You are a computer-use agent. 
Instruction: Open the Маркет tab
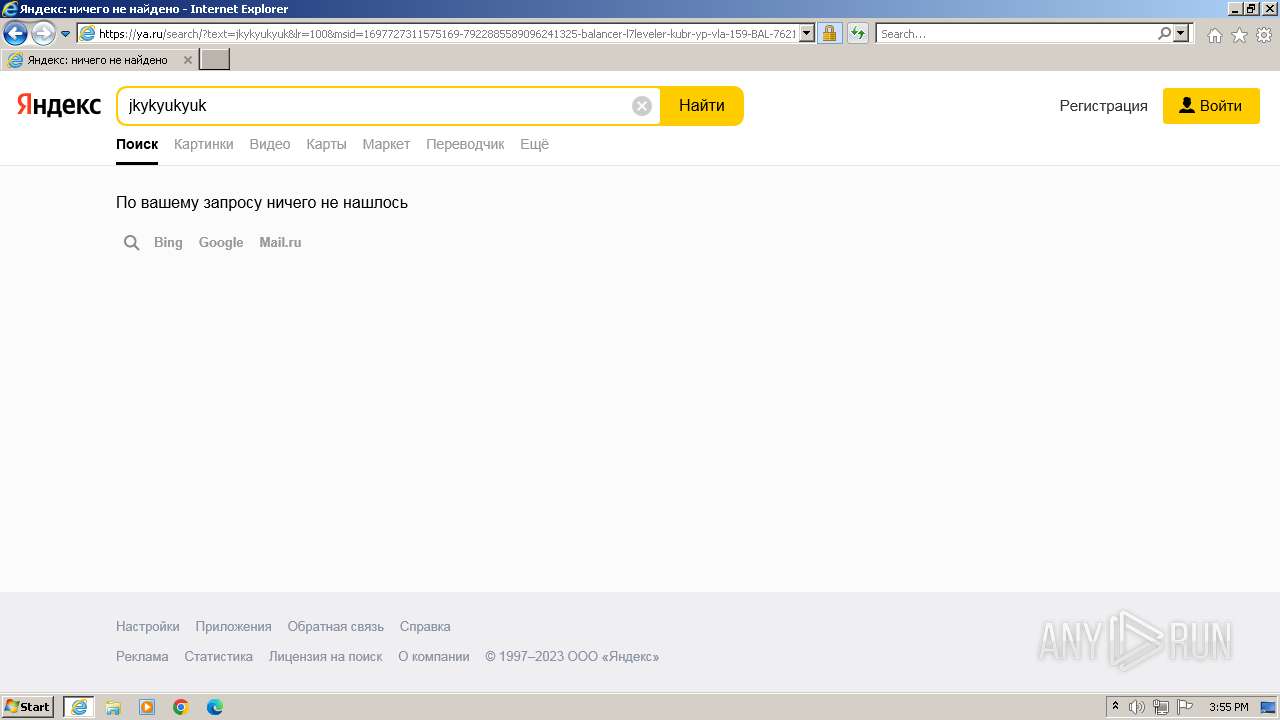tap(386, 144)
